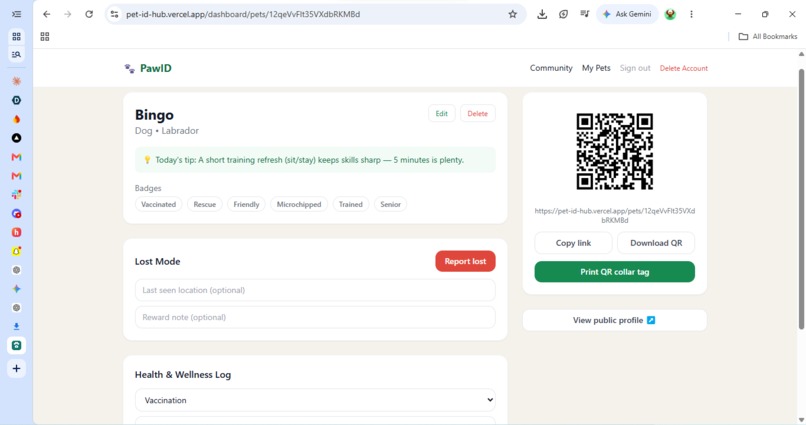This screenshot has width=806, height=425.
Task: Download the QR code
Action: tap(656, 243)
